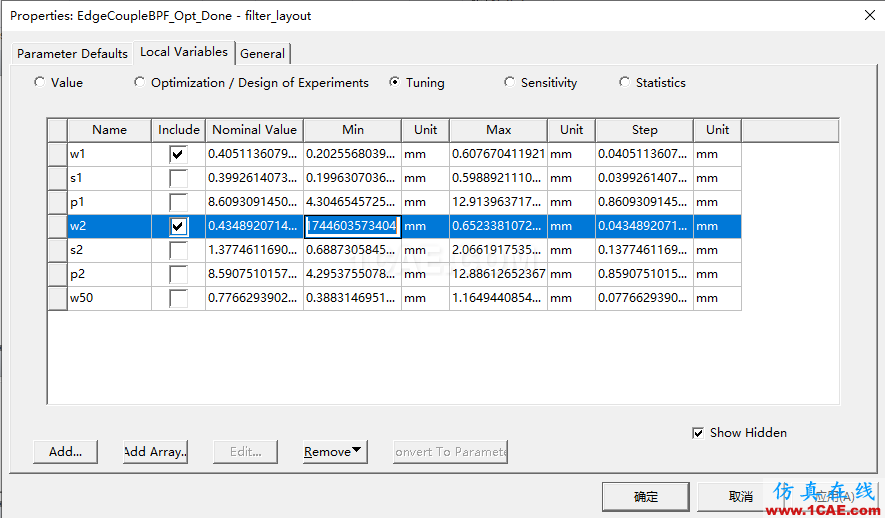This screenshot has width=885, height=518.
Task: Enable Include for variable s1
Action: [x=178, y=178]
